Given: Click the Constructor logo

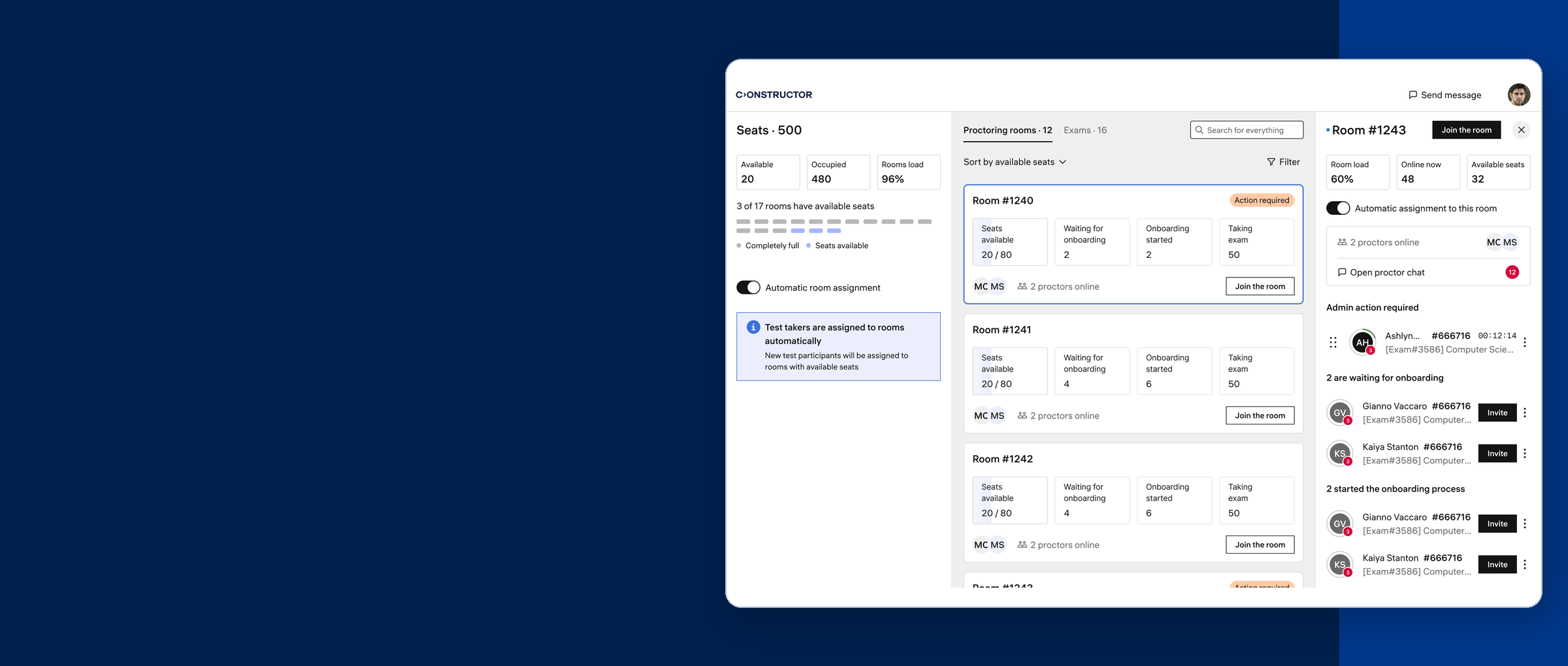Looking at the screenshot, I should (774, 95).
